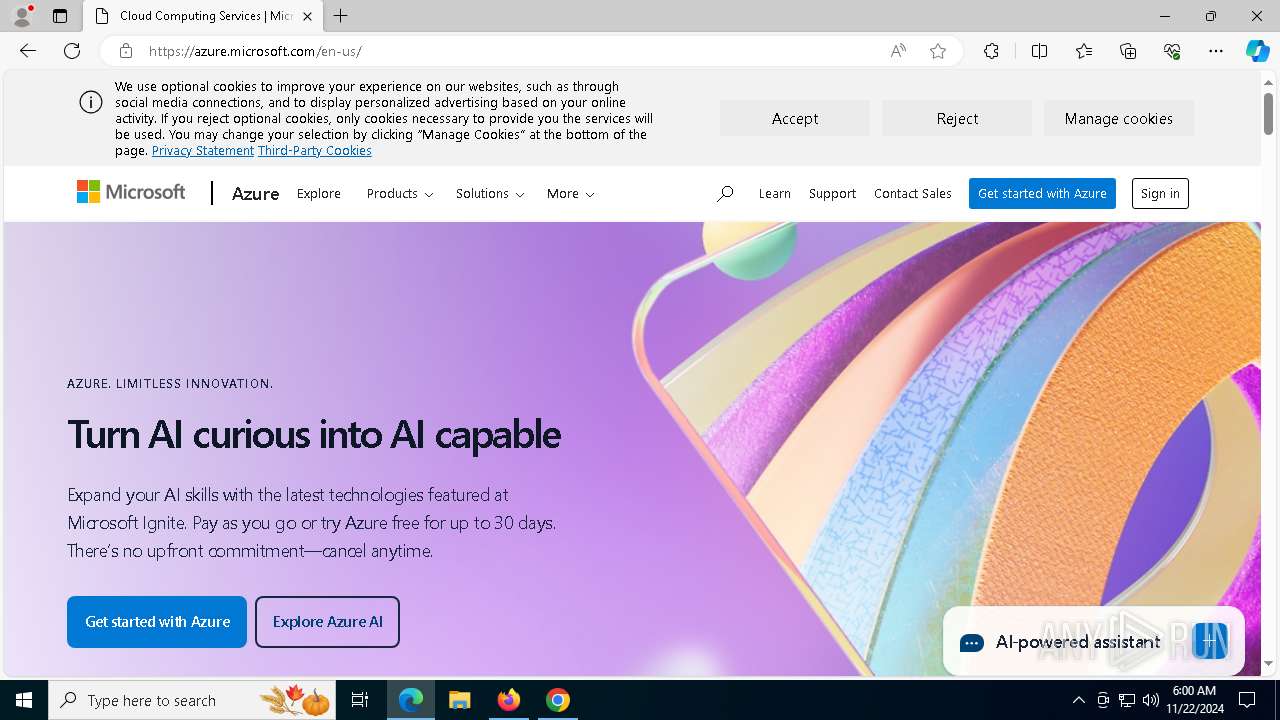Click the Azure brand link
This screenshot has height=720, width=1280.
coord(255,194)
